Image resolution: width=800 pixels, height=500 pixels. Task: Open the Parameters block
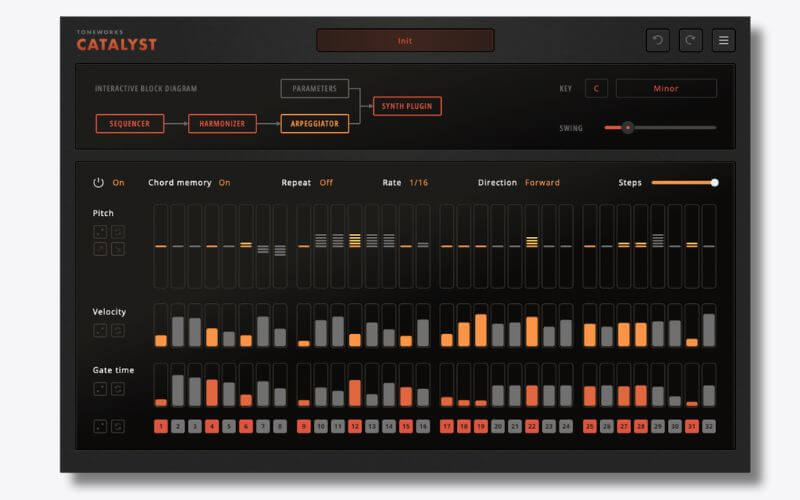(x=314, y=88)
